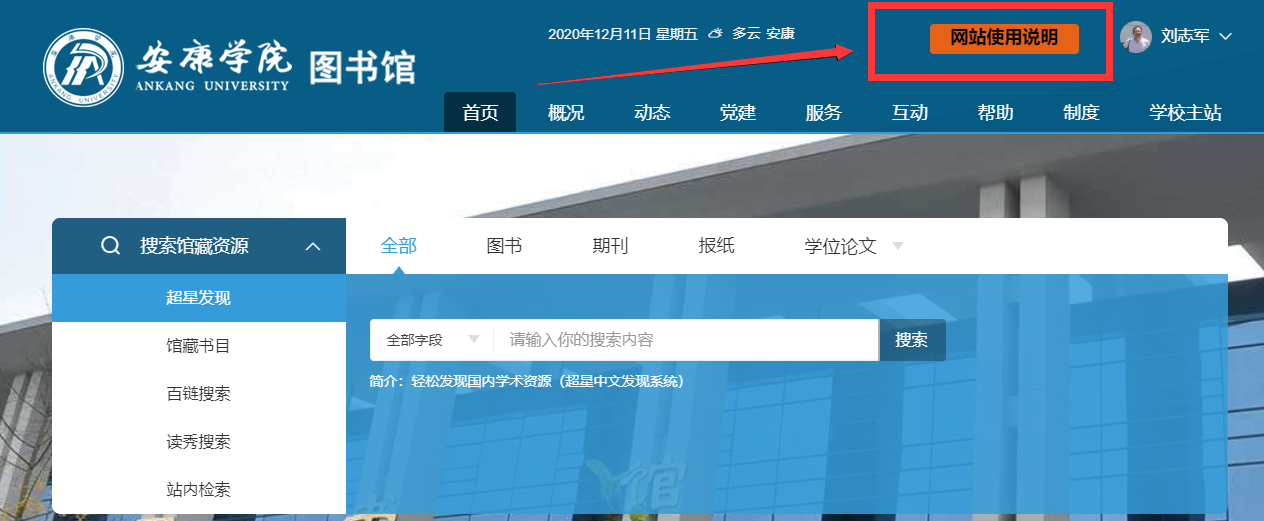Expand the 学位论文 tab dropdown arrow
Viewport: 1264px width, 521px height.
[x=897, y=246]
